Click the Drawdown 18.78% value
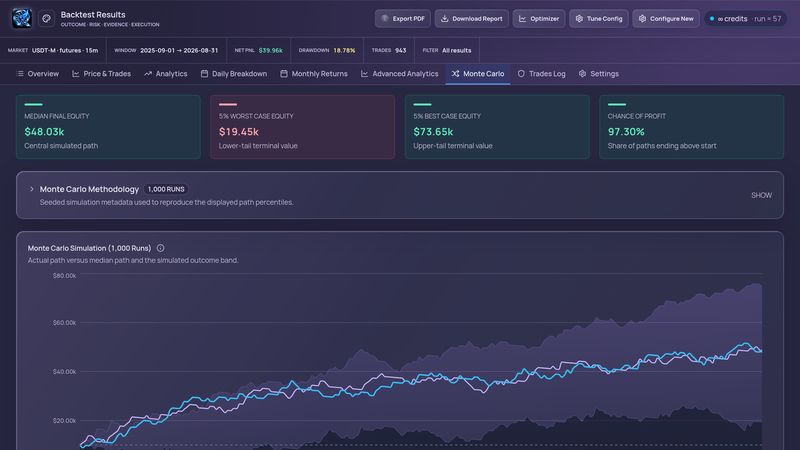The height and width of the screenshot is (450, 800). coord(344,51)
